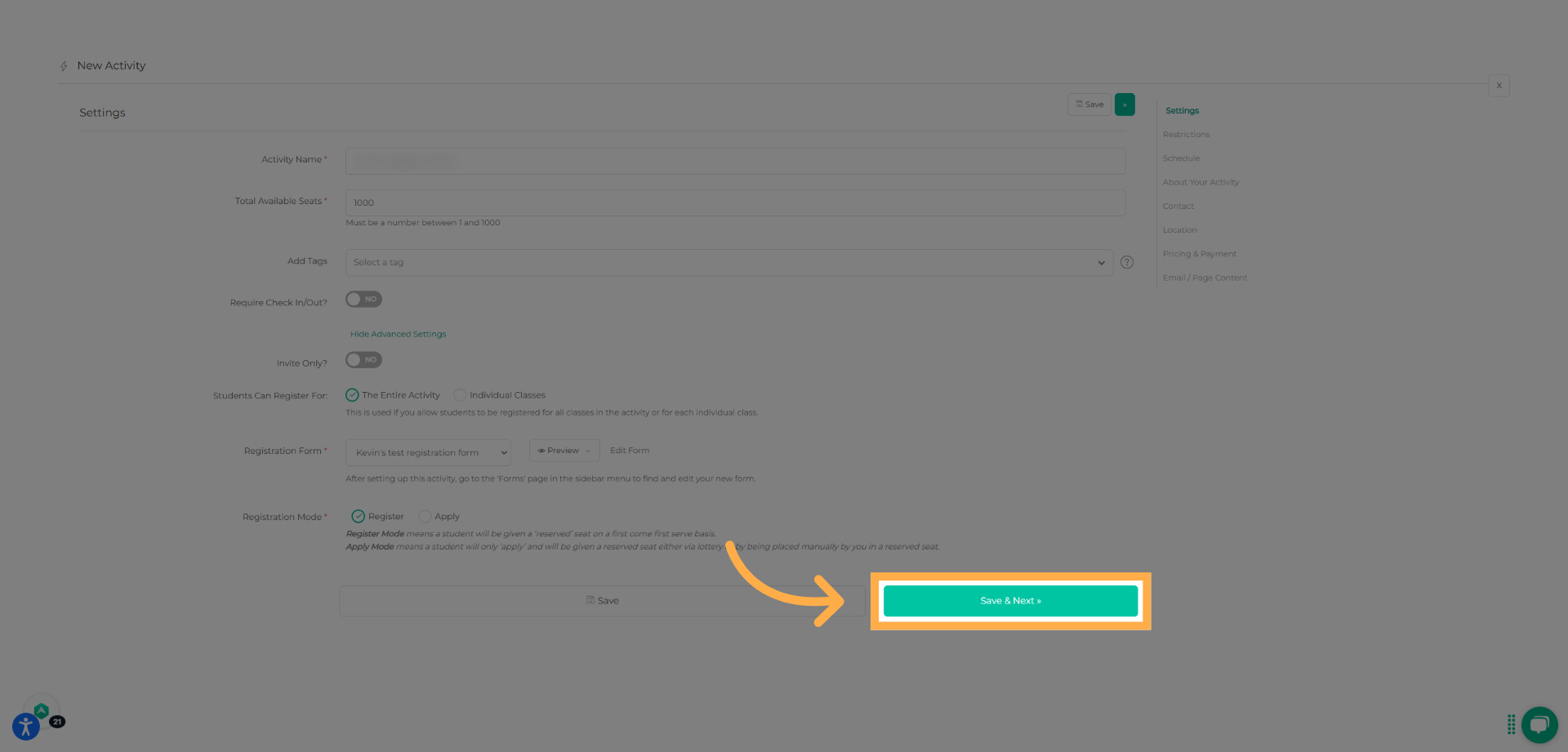
Task: Close the New Activity panel with X
Action: click(x=1499, y=86)
